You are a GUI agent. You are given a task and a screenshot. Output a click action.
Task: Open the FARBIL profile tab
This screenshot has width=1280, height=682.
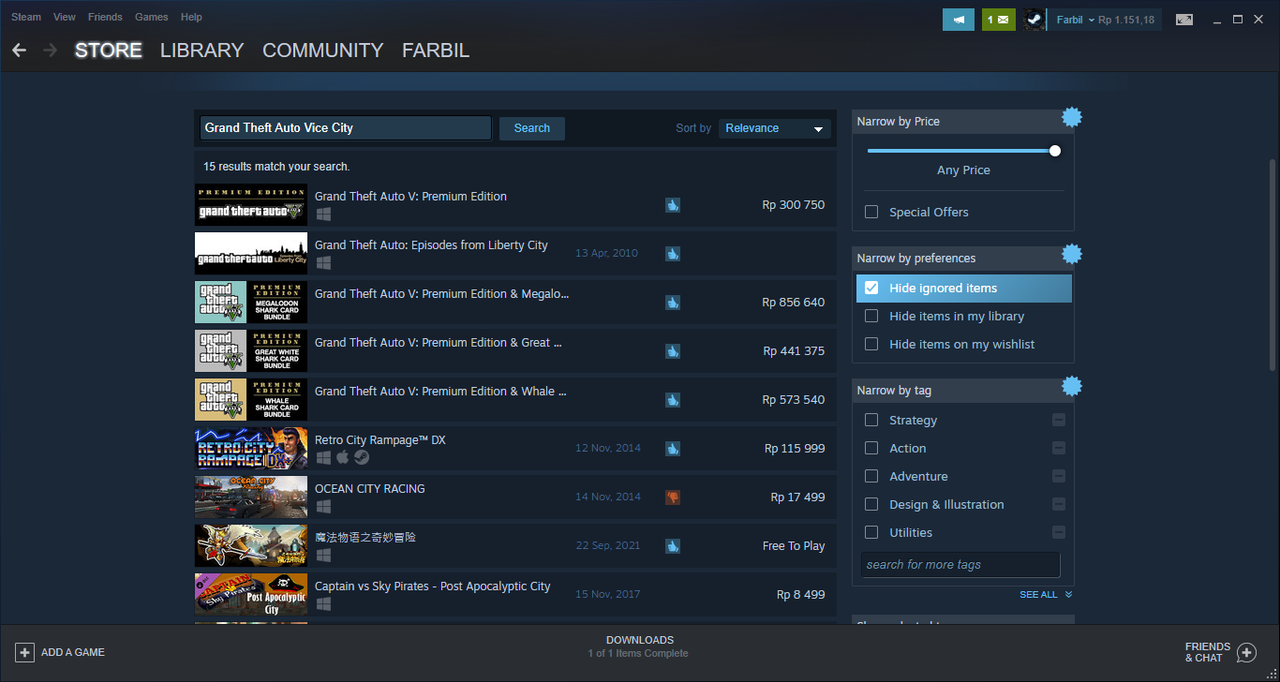coord(435,50)
